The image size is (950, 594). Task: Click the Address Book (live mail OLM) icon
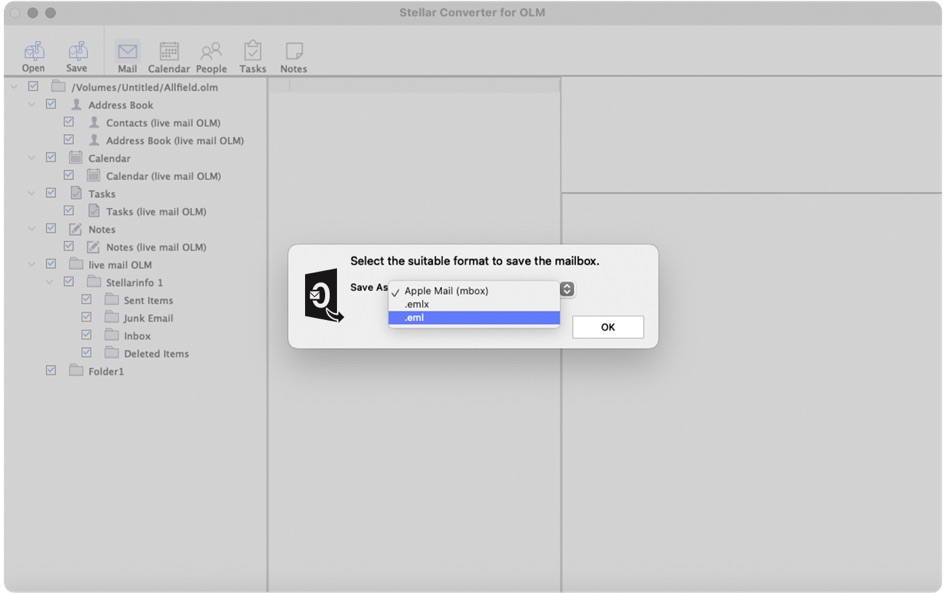click(94, 140)
